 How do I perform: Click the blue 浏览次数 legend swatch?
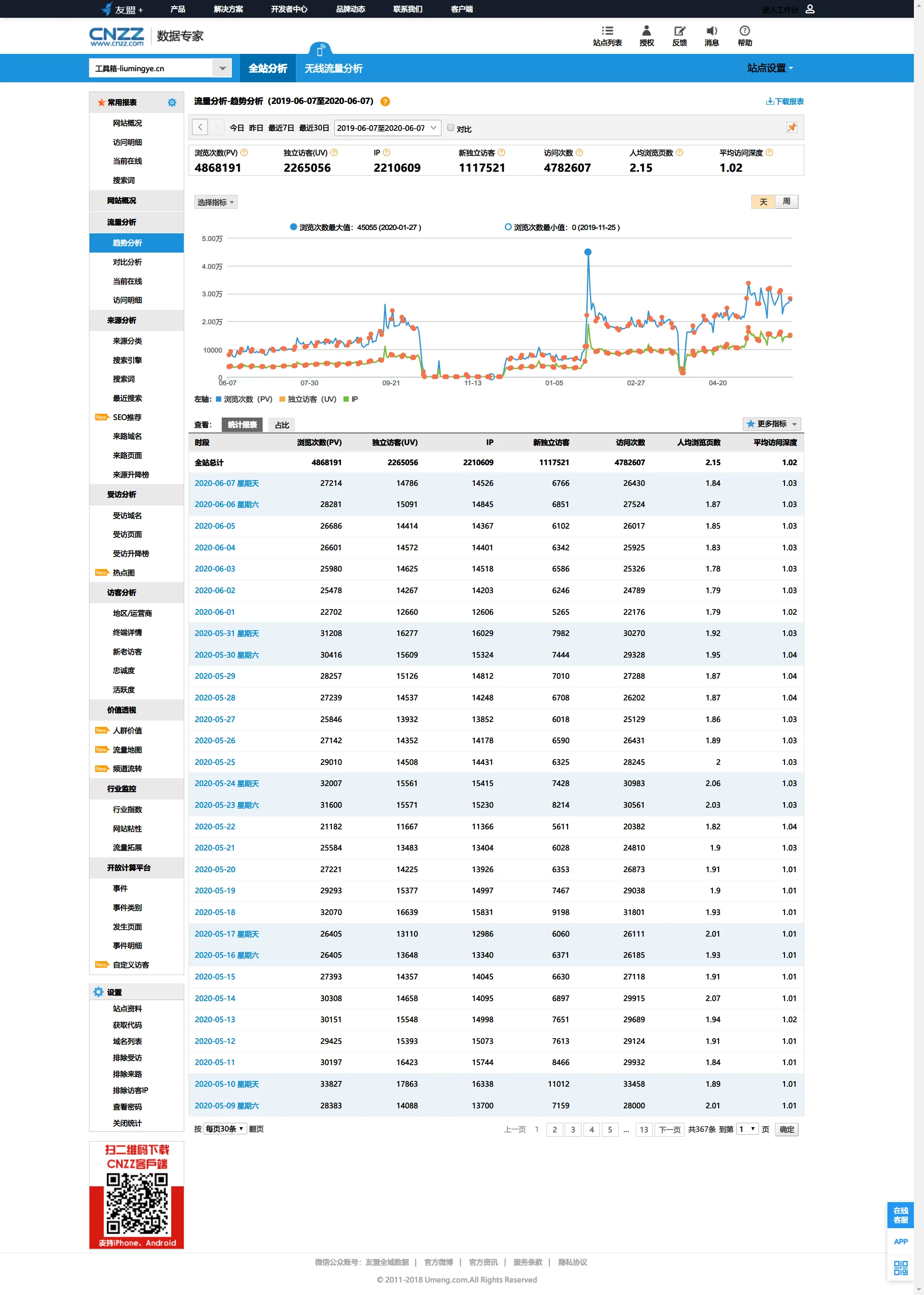click(218, 399)
